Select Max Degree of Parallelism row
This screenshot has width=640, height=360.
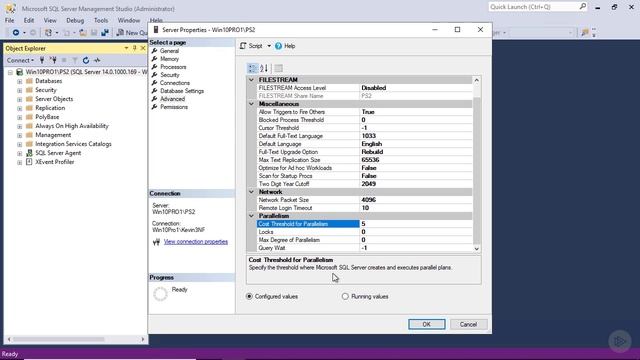click(x=364, y=240)
